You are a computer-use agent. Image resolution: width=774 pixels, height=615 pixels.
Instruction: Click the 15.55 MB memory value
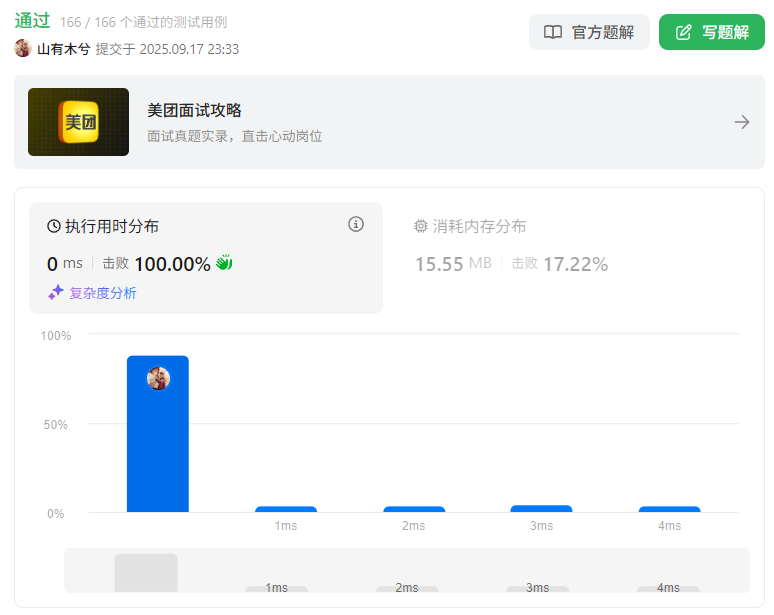[x=453, y=264]
